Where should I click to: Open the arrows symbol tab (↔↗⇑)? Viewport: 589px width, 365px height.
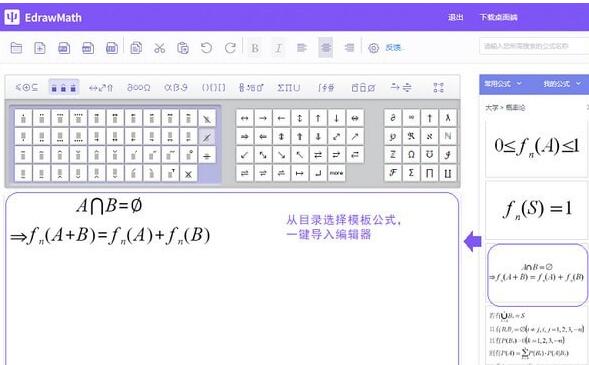point(101,87)
